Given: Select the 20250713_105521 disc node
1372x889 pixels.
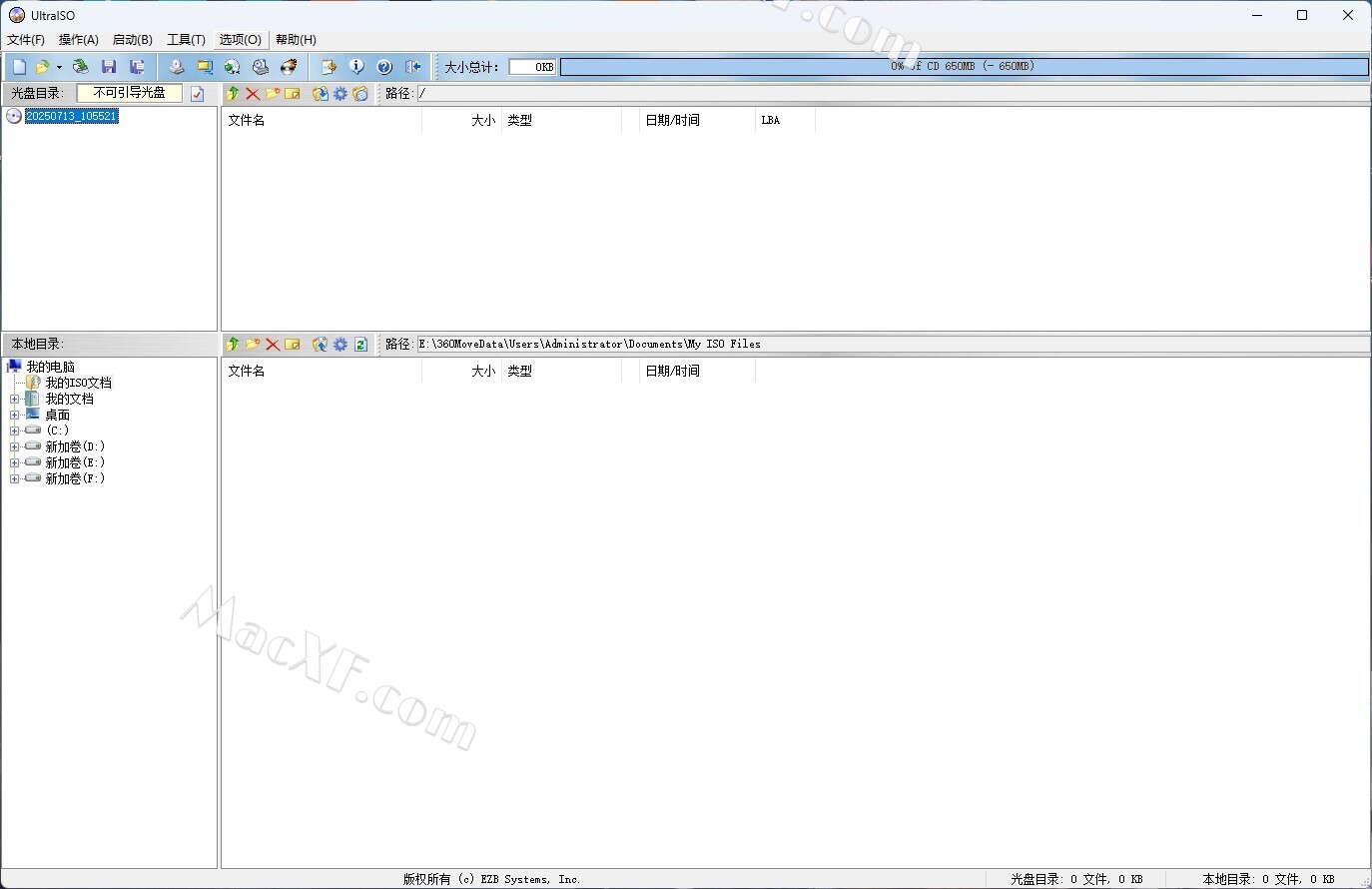Looking at the screenshot, I should pyautogui.click(x=71, y=116).
